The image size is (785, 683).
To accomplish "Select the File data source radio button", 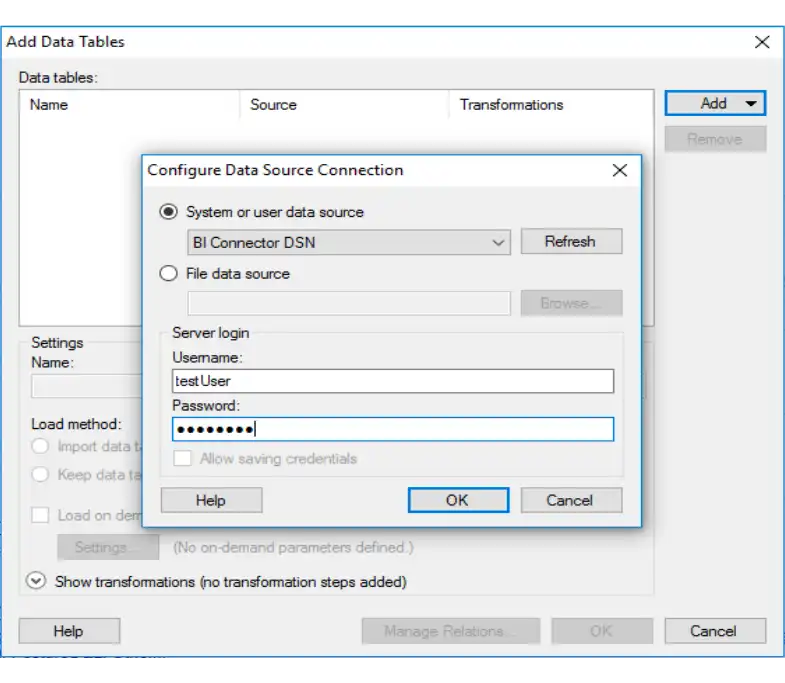I will pyautogui.click(x=170, y=273).
